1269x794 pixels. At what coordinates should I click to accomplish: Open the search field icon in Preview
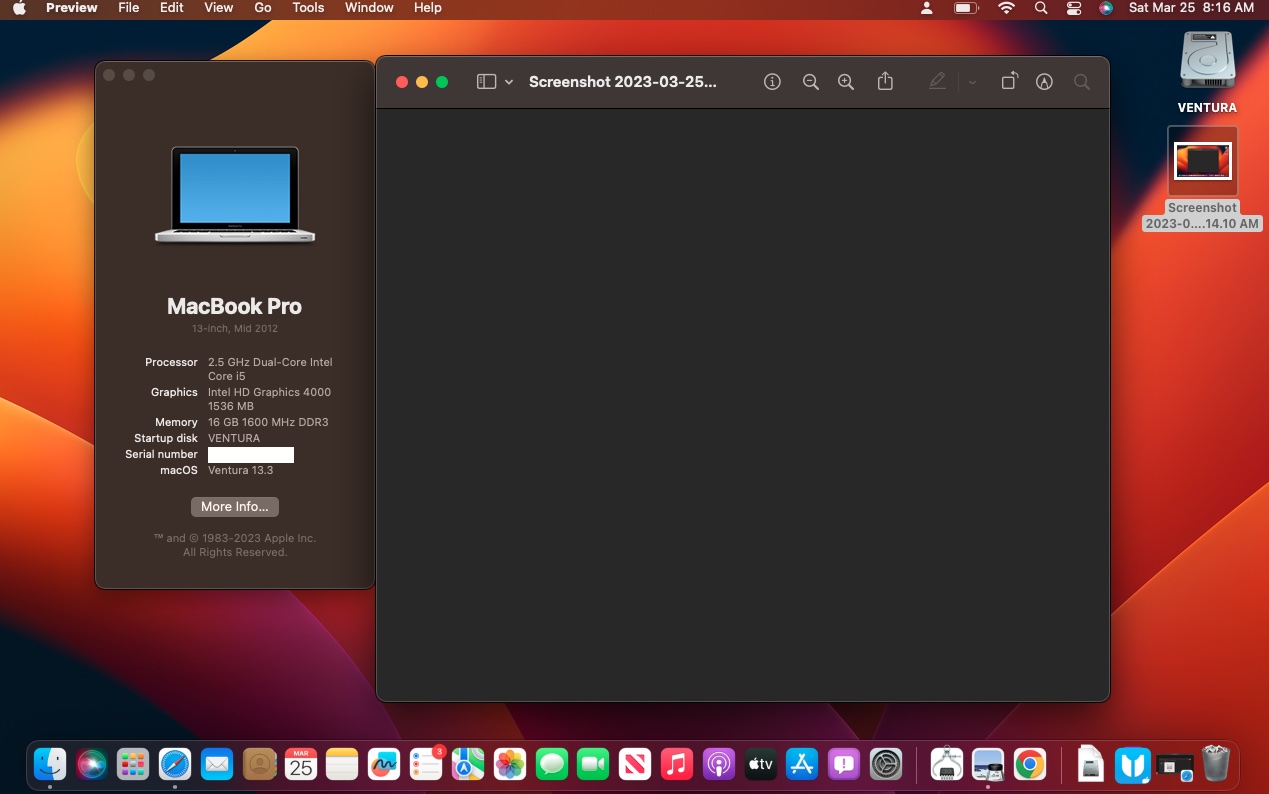pos(1081,82)
